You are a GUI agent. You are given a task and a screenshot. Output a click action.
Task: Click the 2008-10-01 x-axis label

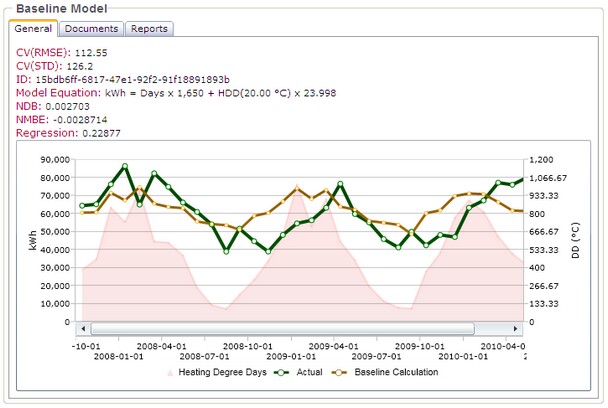[247, 346]
